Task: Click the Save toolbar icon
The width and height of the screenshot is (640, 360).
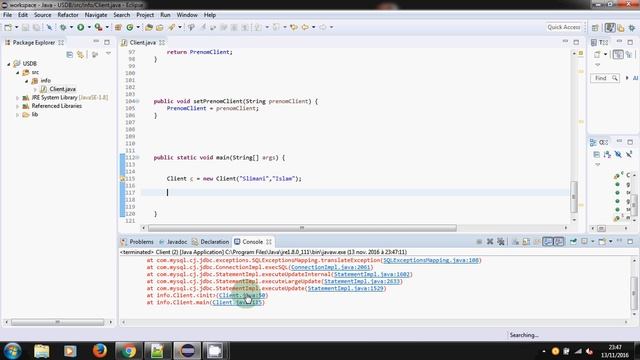Action: (x=25, y=27)
